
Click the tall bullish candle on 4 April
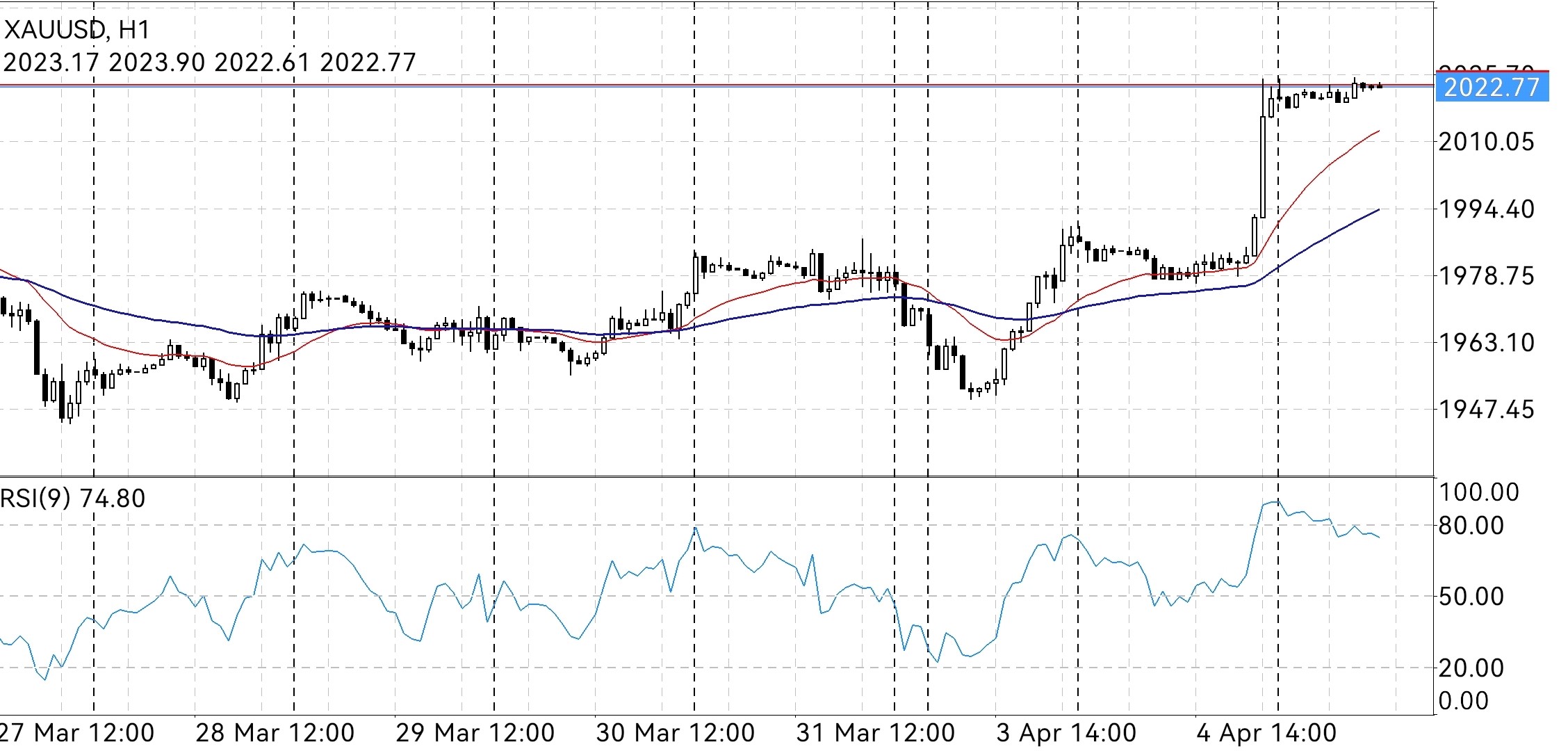click(x=1263, y=167)
